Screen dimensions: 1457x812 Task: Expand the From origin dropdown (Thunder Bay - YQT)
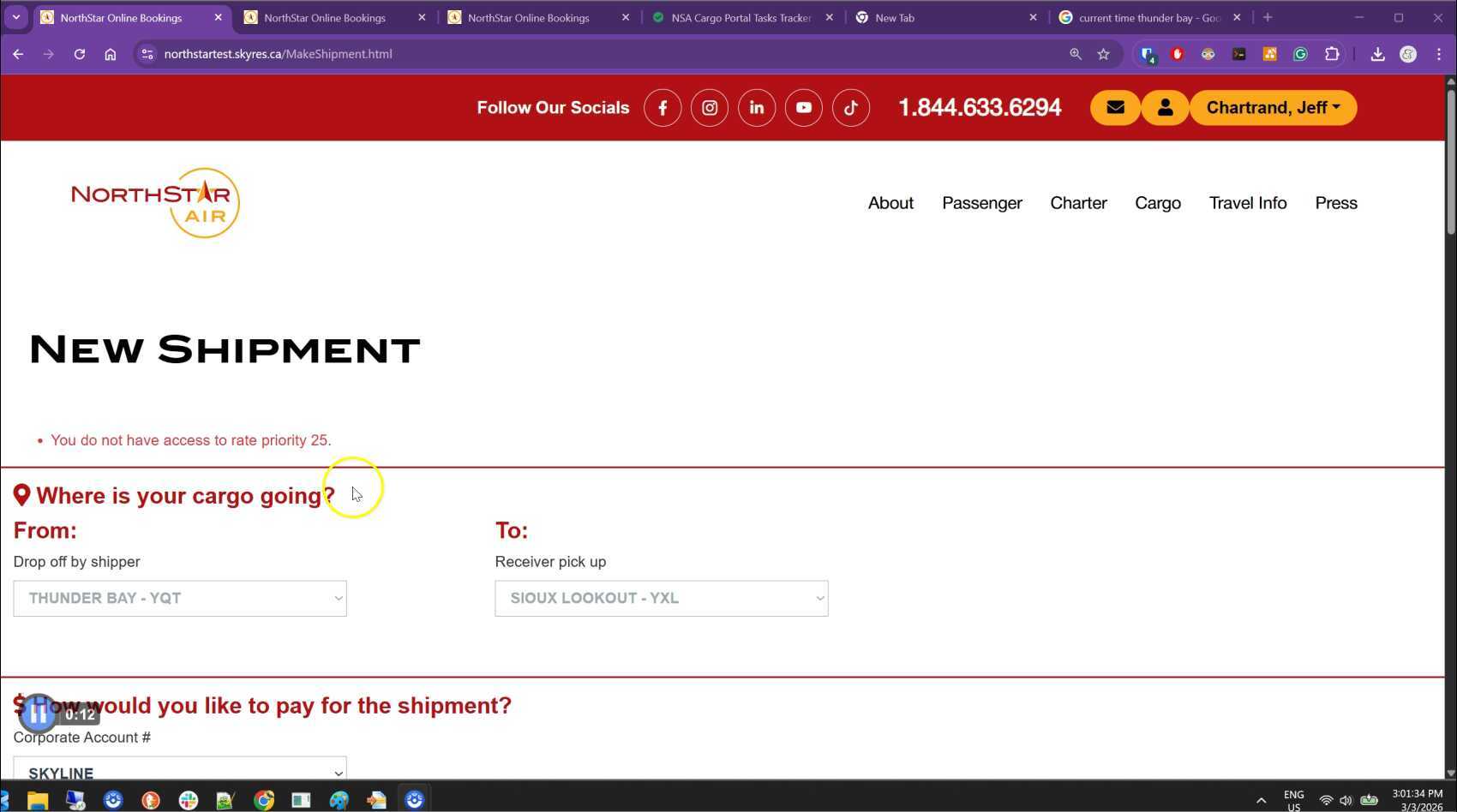[180, 599]
